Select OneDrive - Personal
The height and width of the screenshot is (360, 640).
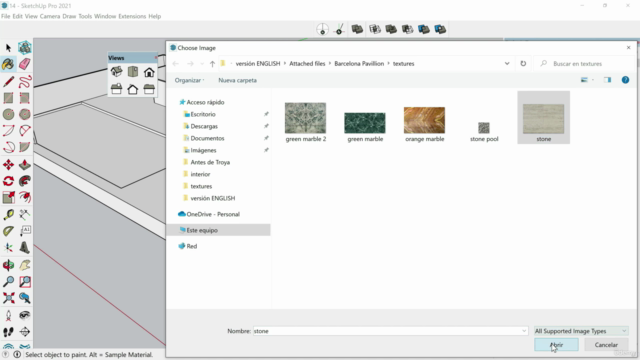(x=209, y=214)
